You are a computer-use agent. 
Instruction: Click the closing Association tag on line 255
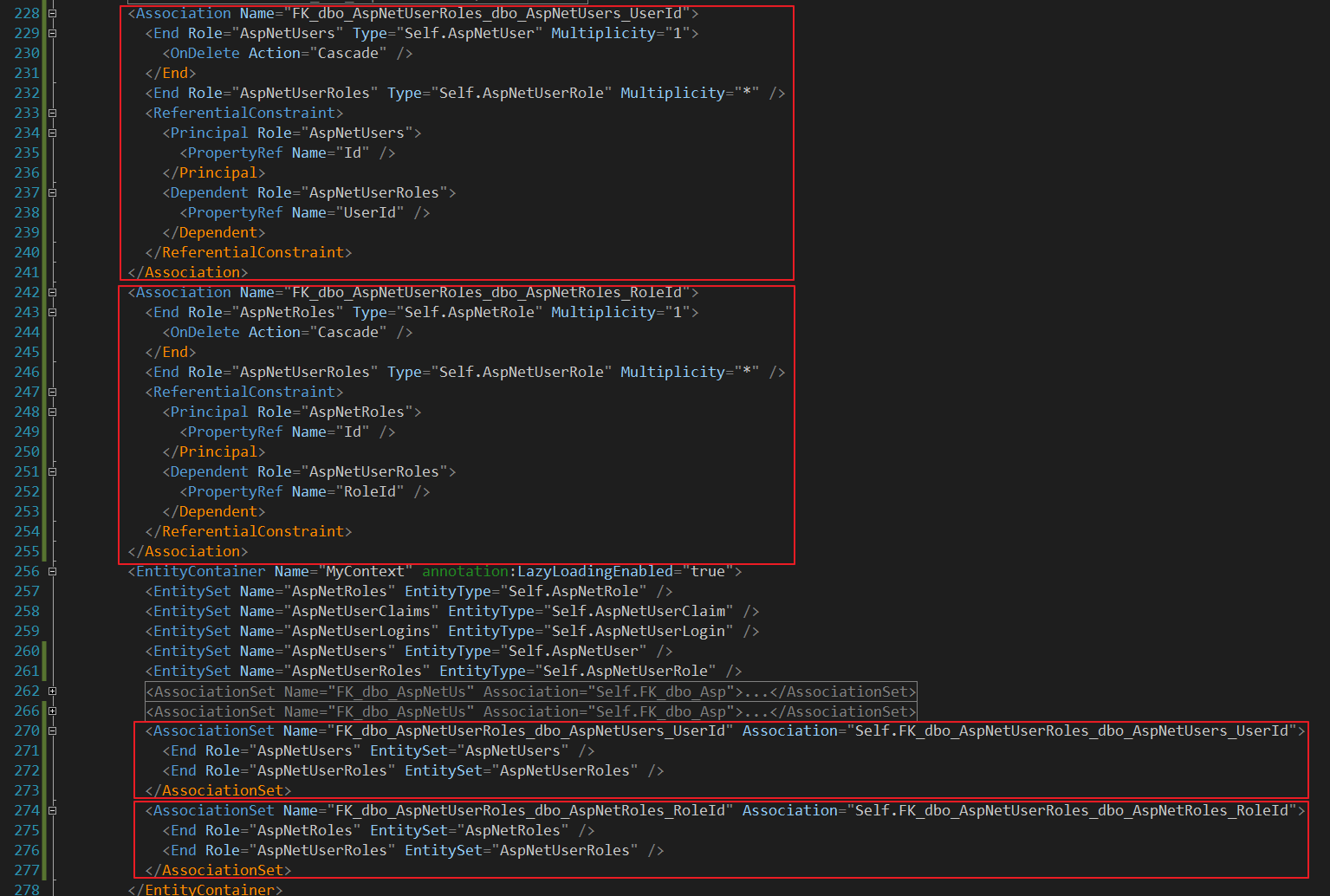point(188,552)
